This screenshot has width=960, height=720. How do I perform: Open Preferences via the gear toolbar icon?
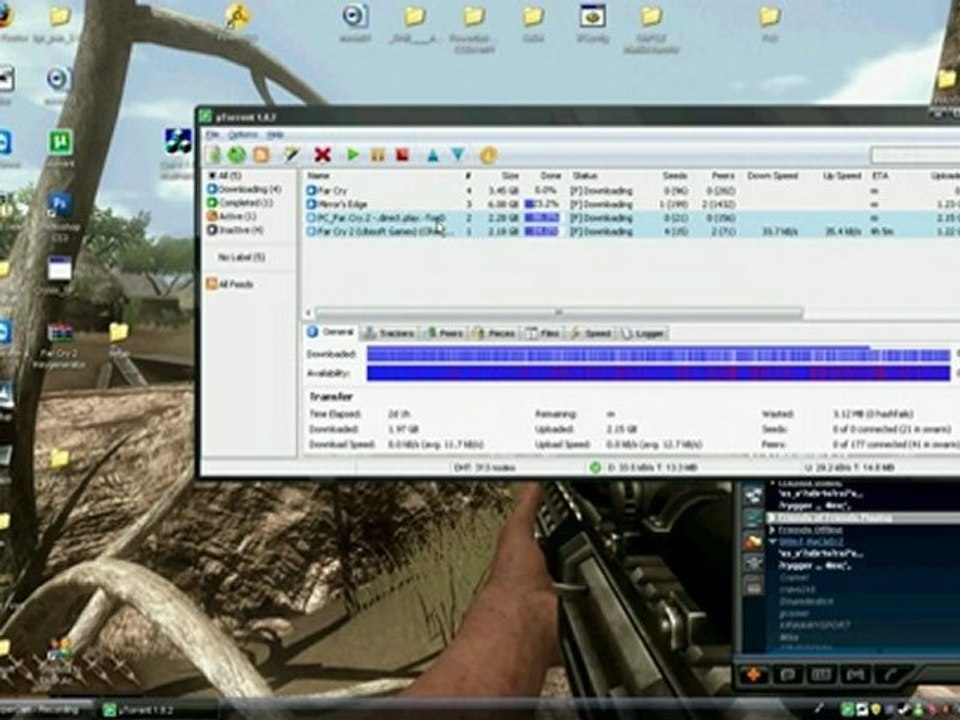click(488, 155)
